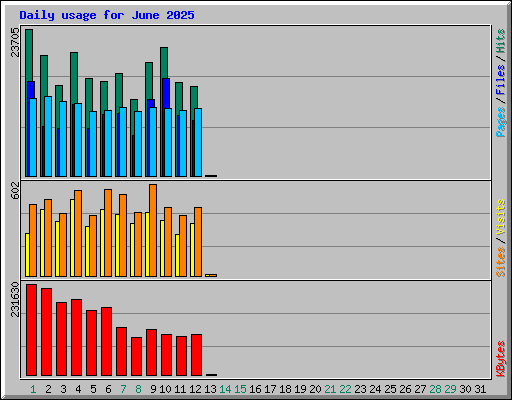The width and height of the screenshot is (512, 400).
Task: Click the red KBytes bar for day 8
Action: [136, 357]
